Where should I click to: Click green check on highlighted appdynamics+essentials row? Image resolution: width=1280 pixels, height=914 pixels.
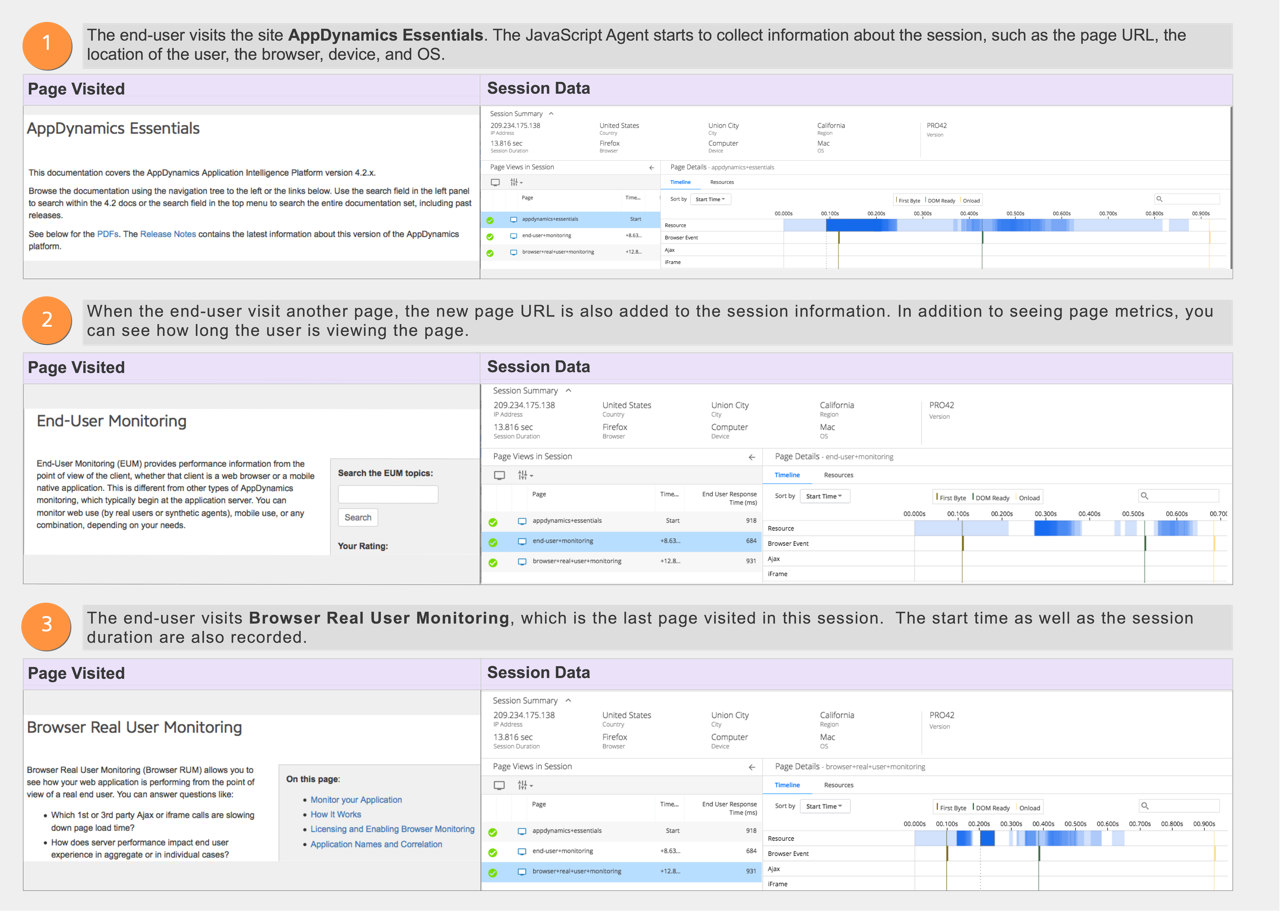[490, 220]
